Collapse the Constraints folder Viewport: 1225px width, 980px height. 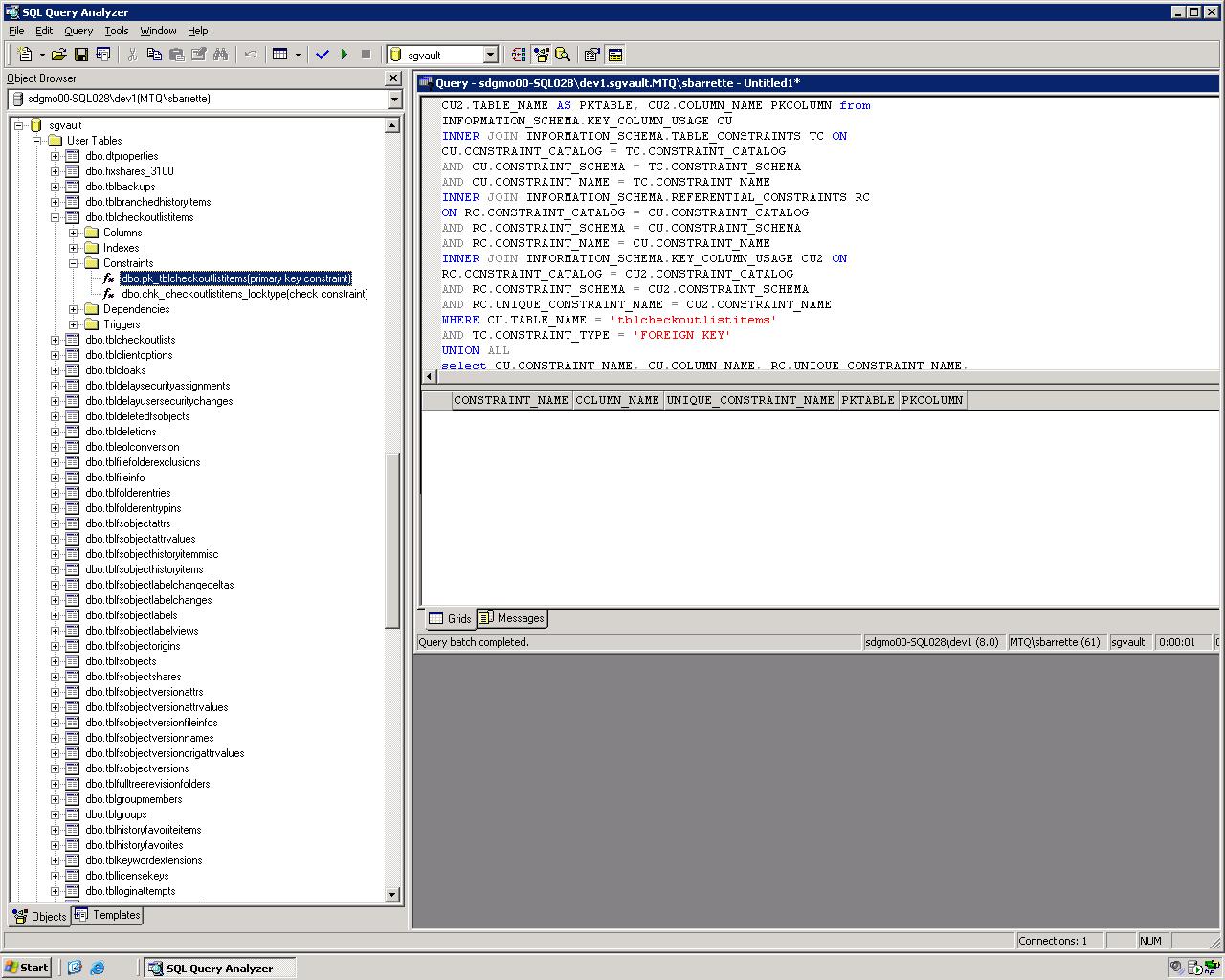click(x=73, y=263)
